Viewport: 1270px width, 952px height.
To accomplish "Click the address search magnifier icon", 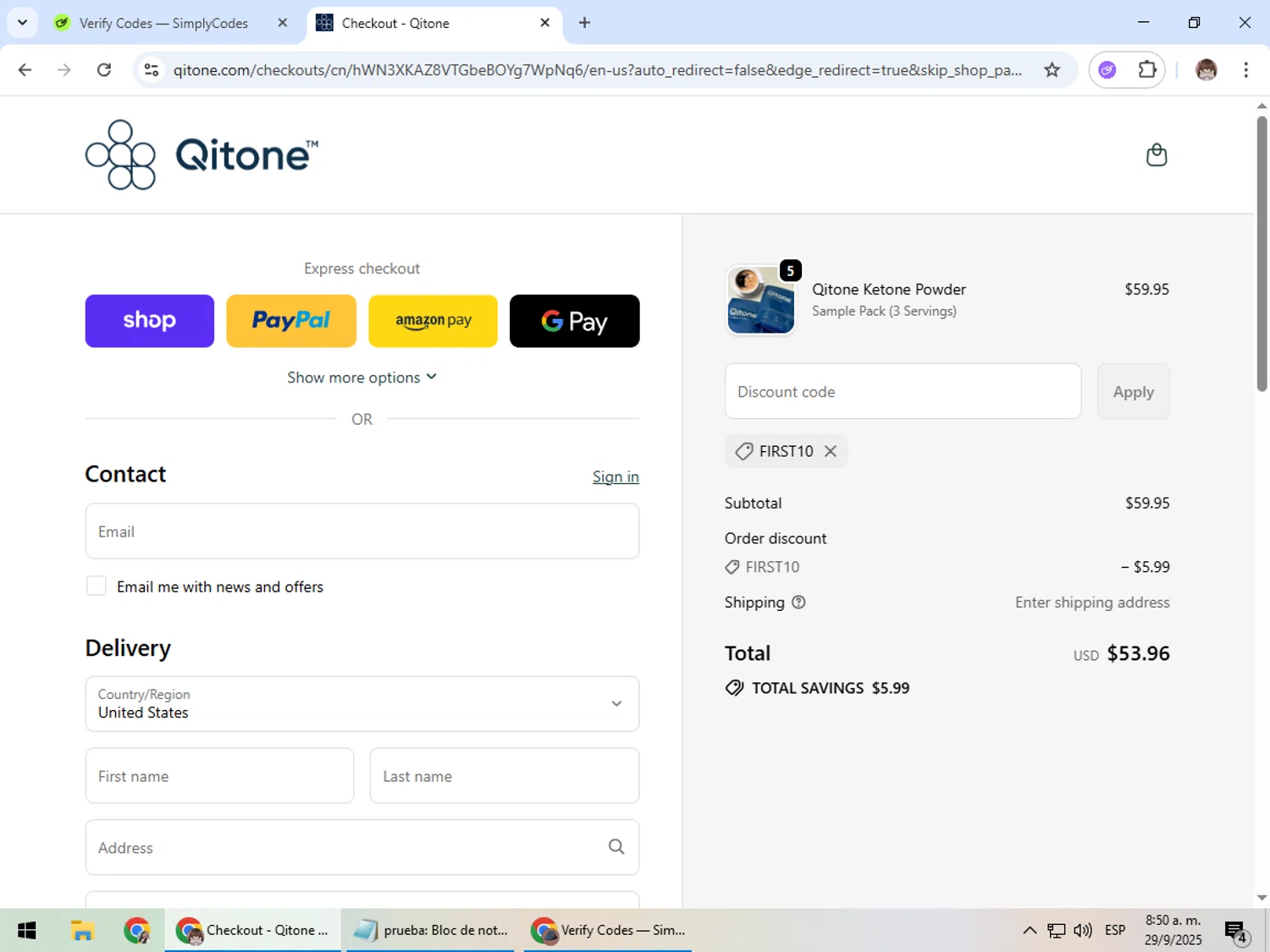I will tap(616, 847).
